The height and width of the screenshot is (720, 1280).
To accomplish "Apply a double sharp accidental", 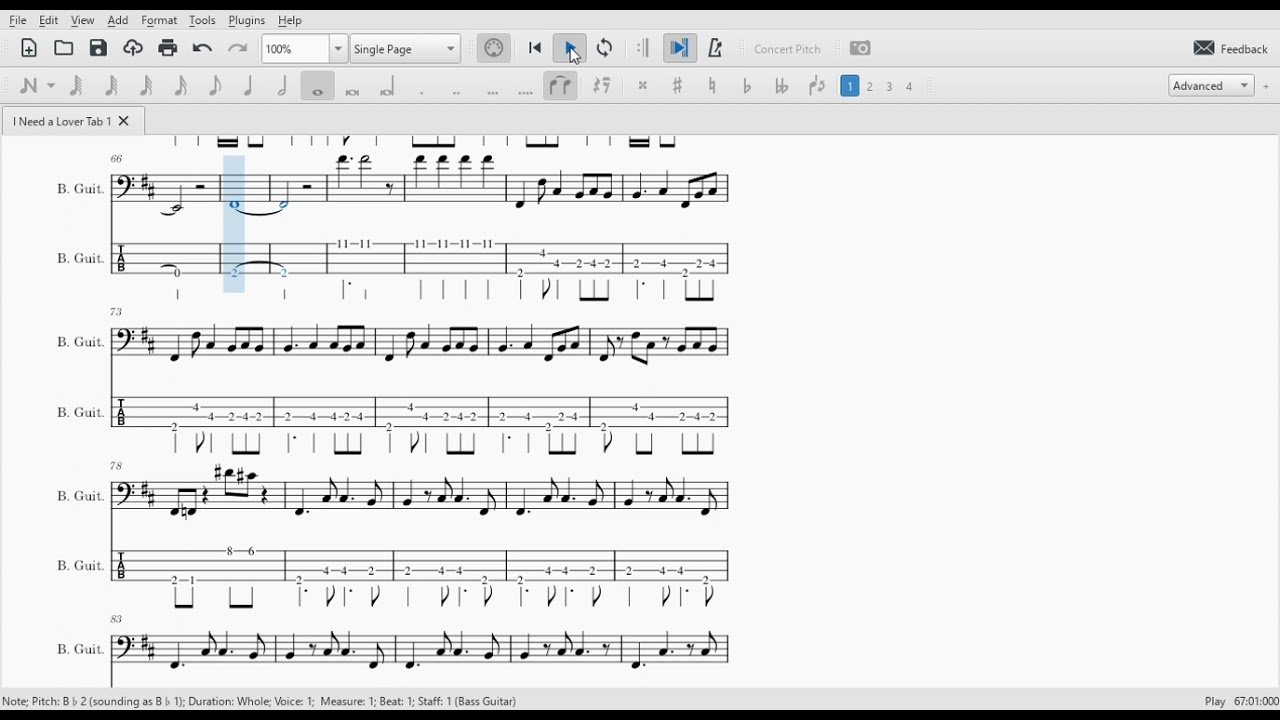I will pos(643,86).
